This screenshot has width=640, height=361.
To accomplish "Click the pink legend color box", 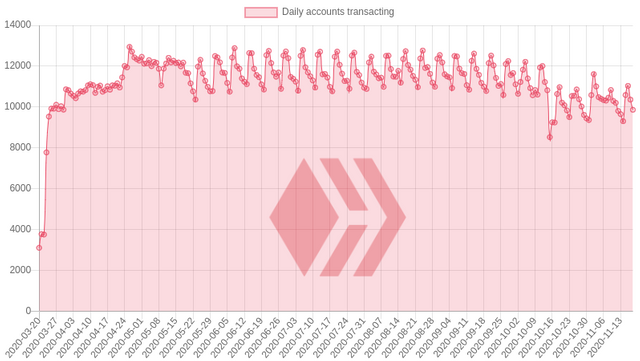I will [261, 12].
